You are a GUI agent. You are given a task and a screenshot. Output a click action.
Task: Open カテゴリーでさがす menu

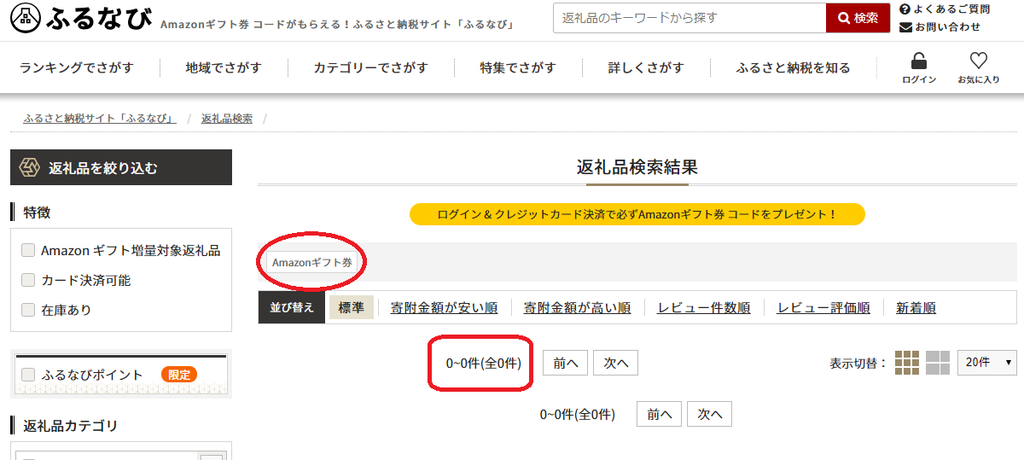[x=371, y=67]
